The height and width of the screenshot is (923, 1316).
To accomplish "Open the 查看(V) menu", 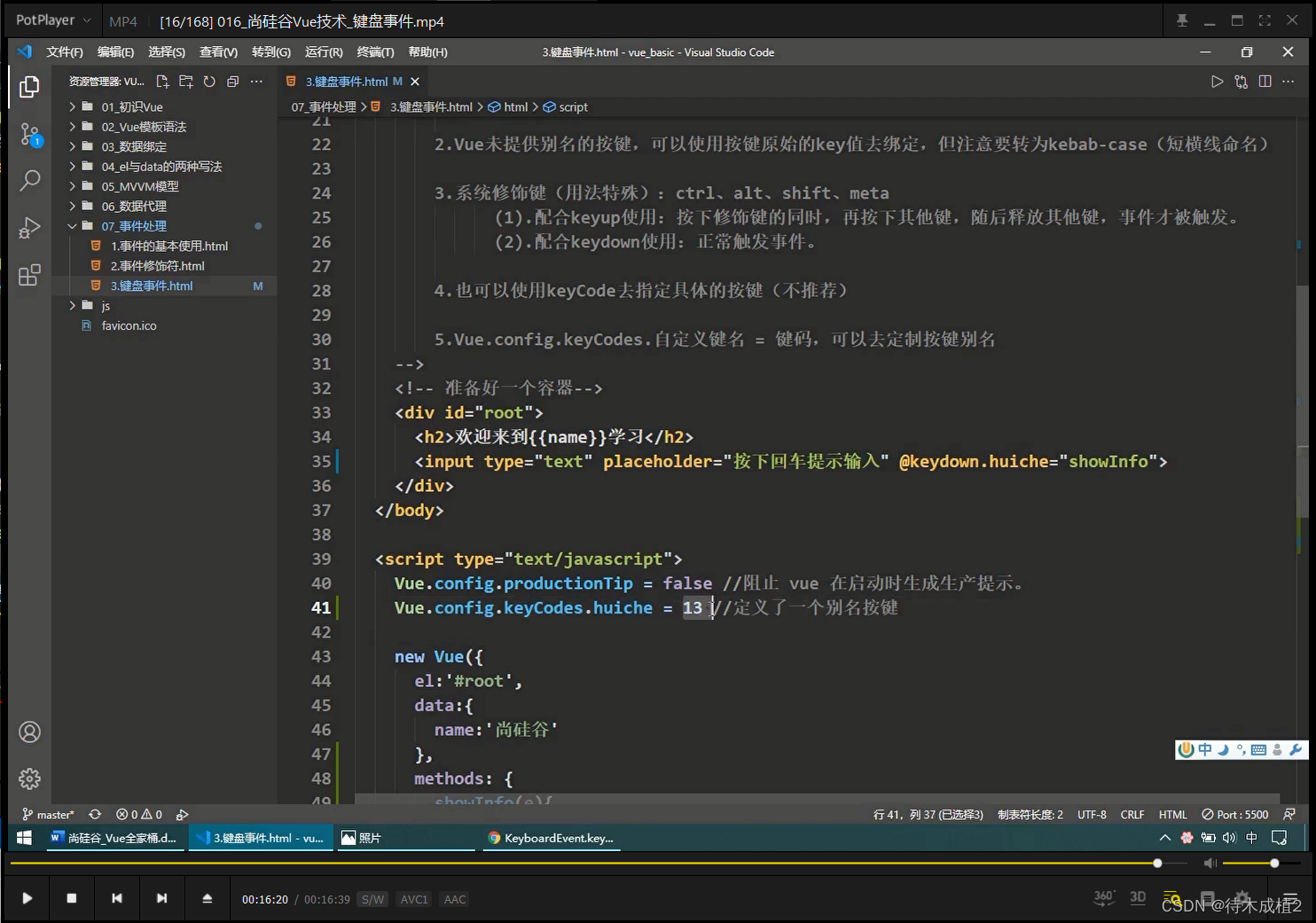I will tap(218, 52).
